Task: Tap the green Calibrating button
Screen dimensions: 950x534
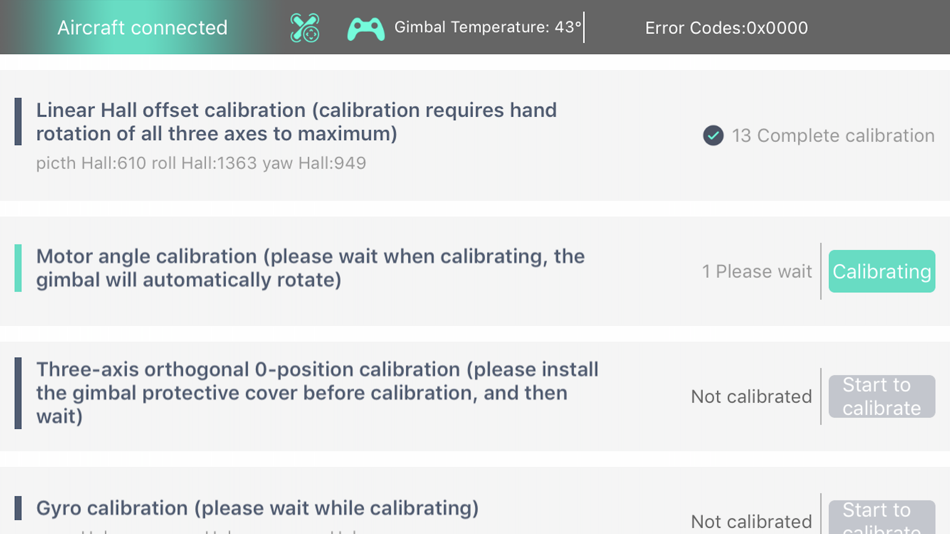Action: pos(882,271)
